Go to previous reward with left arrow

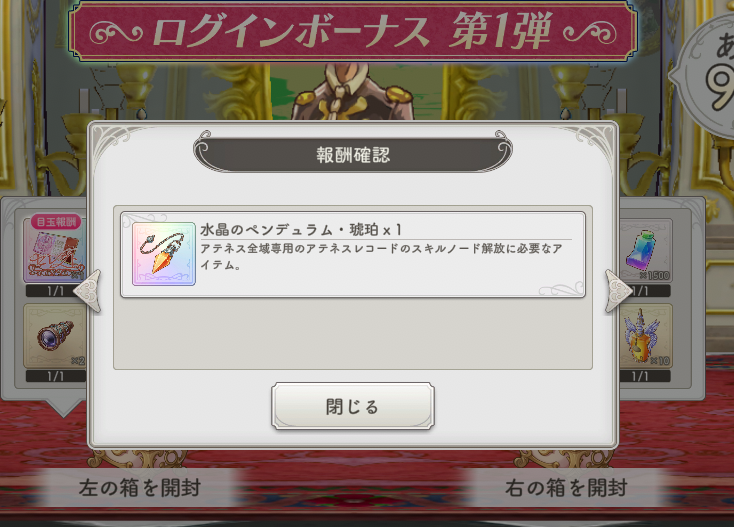pos(88,291)
